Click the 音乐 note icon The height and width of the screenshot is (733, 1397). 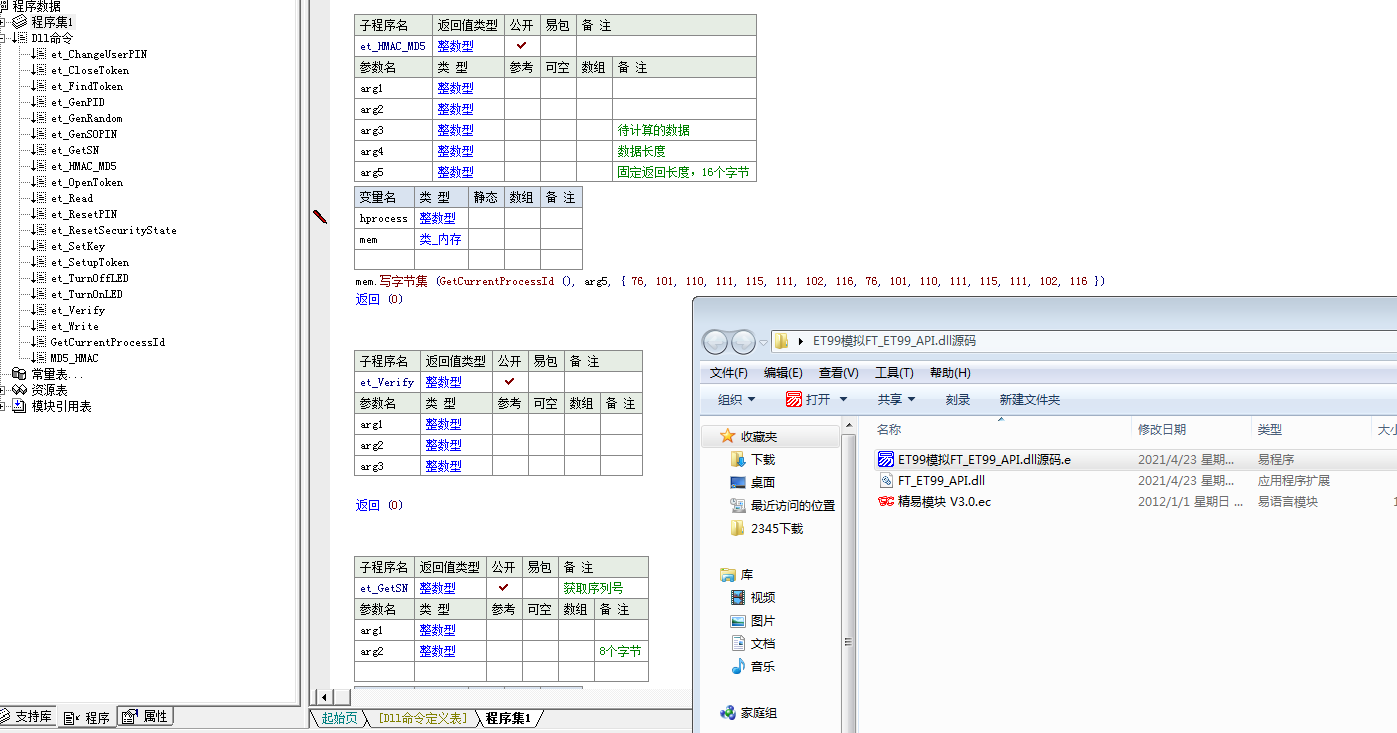738,667
